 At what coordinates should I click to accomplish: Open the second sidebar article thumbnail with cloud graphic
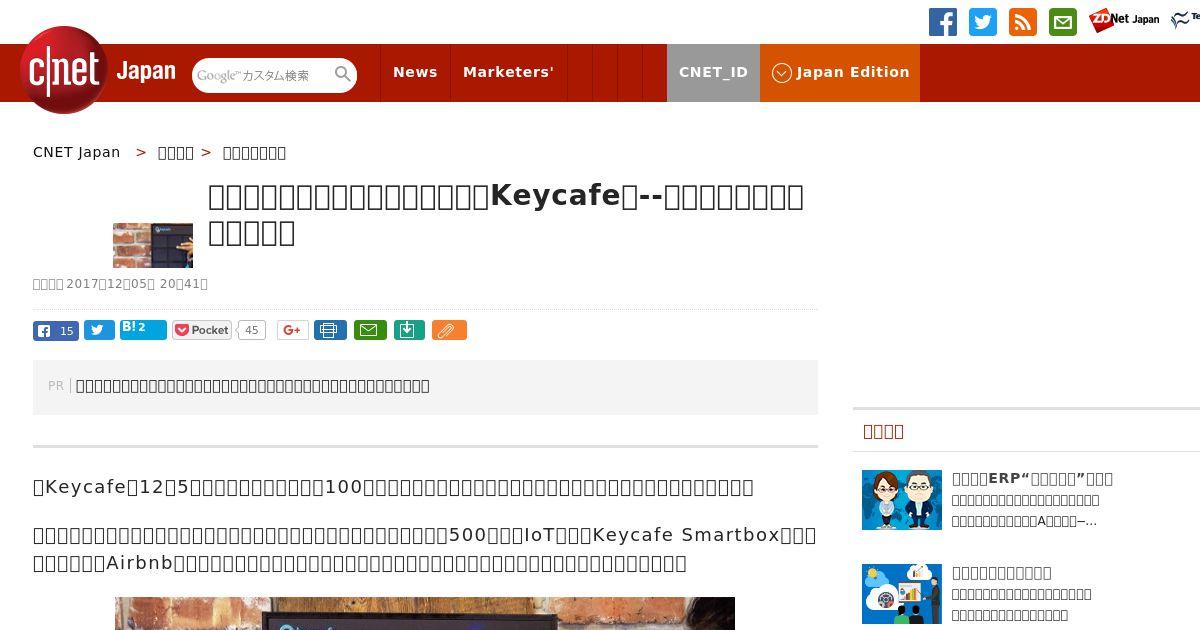point(902,594)
